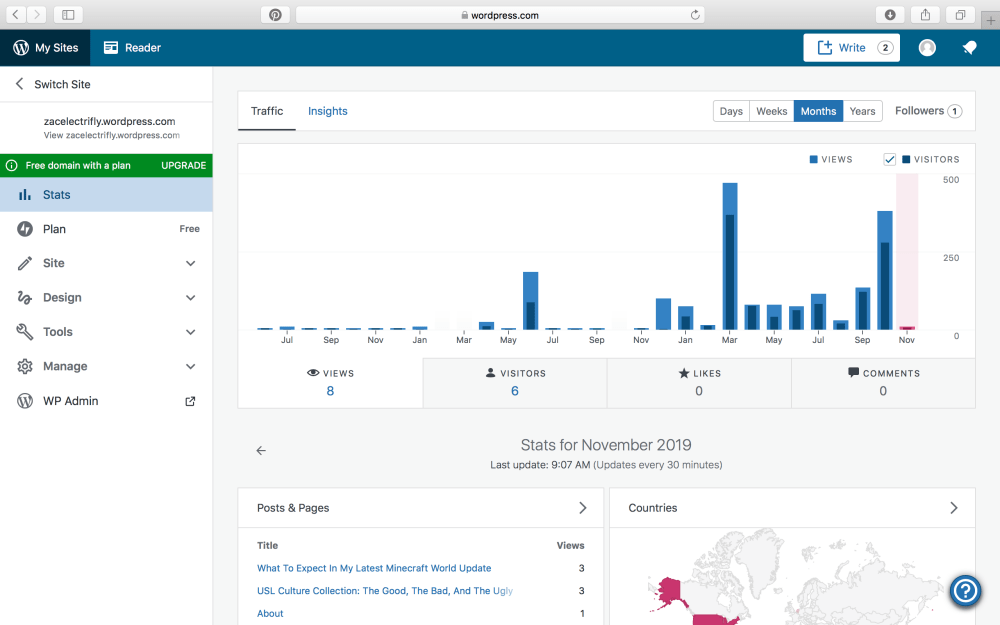1000x625 pixels.
Task: Open Safari downloads icon
Action: click(x=890, y=15)
